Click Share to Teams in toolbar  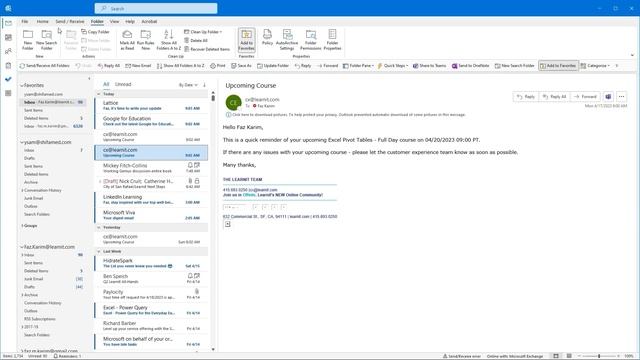429,66
